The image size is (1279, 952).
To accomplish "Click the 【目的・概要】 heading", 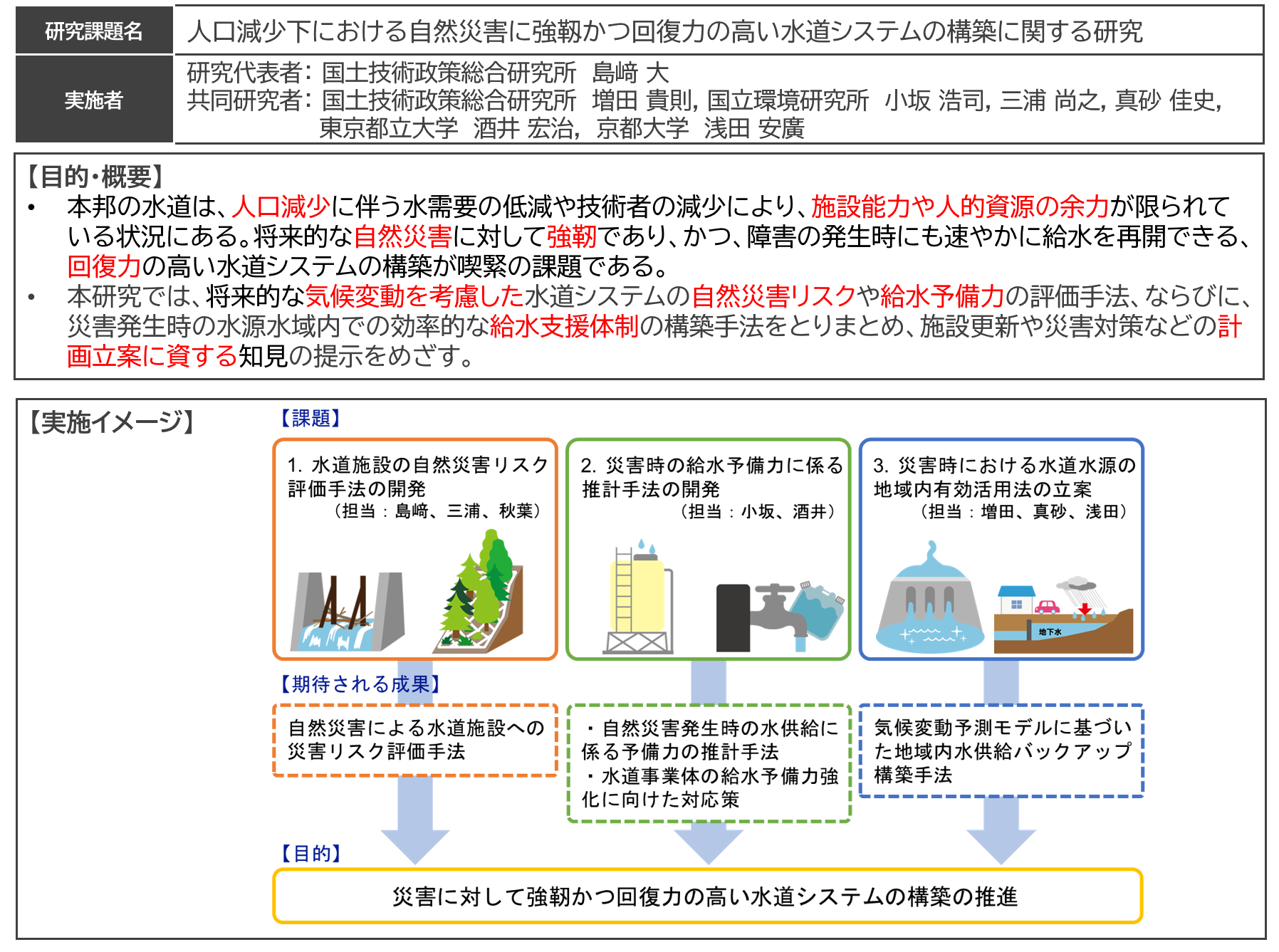I will (95, 177).
